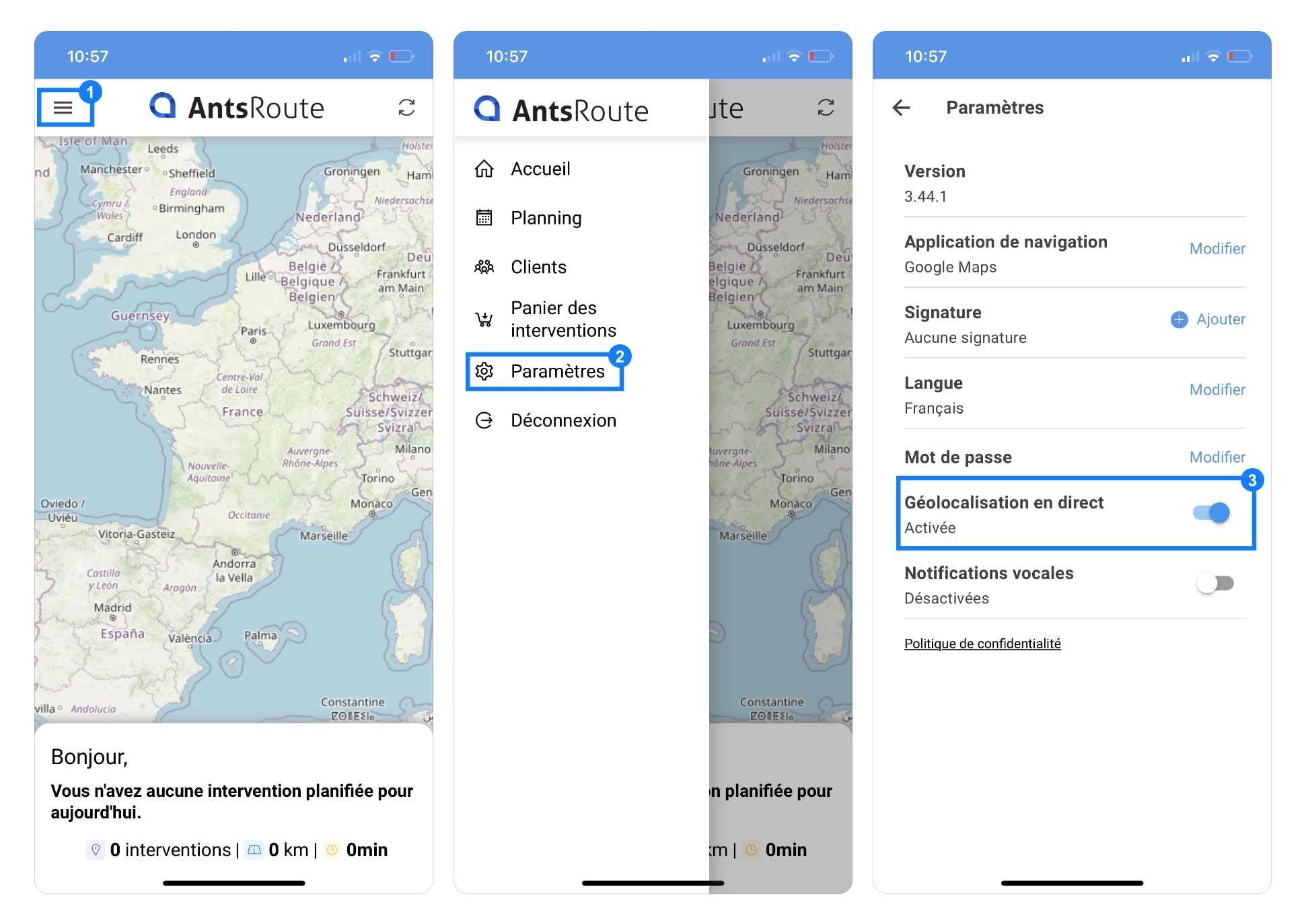Go back using the arrow in Paramètres
Screen dimensions: 1306x924
click(x=901, y=108)
